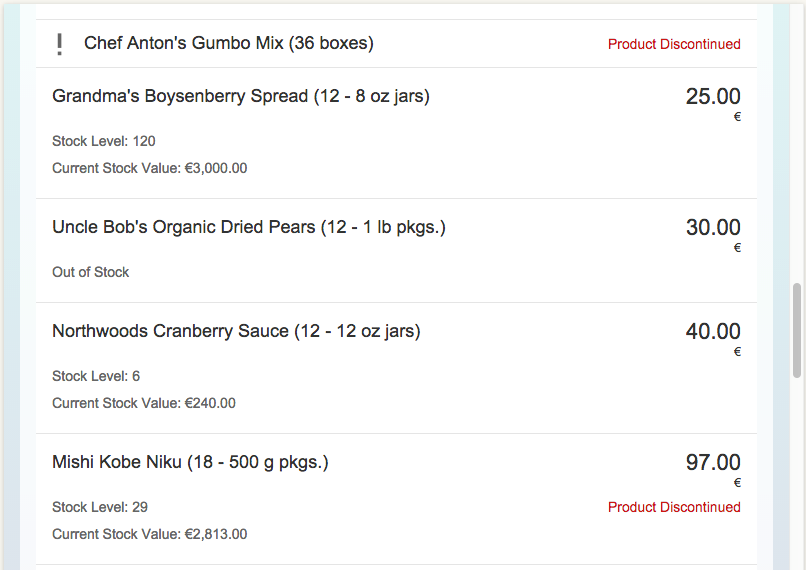
Task: Click the Out of Stock label
Action: [91, 272]
